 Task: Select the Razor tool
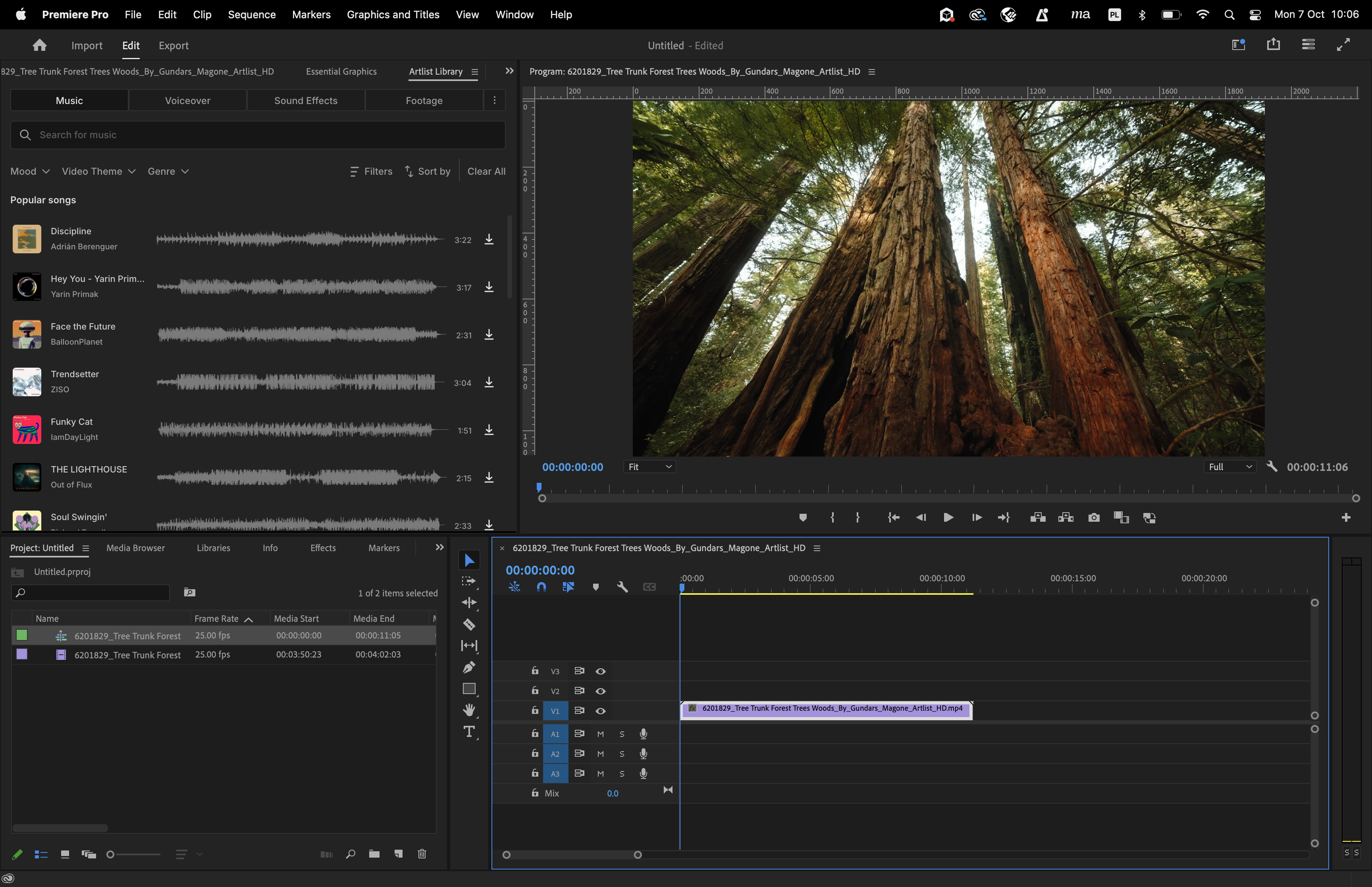point(469,625)
